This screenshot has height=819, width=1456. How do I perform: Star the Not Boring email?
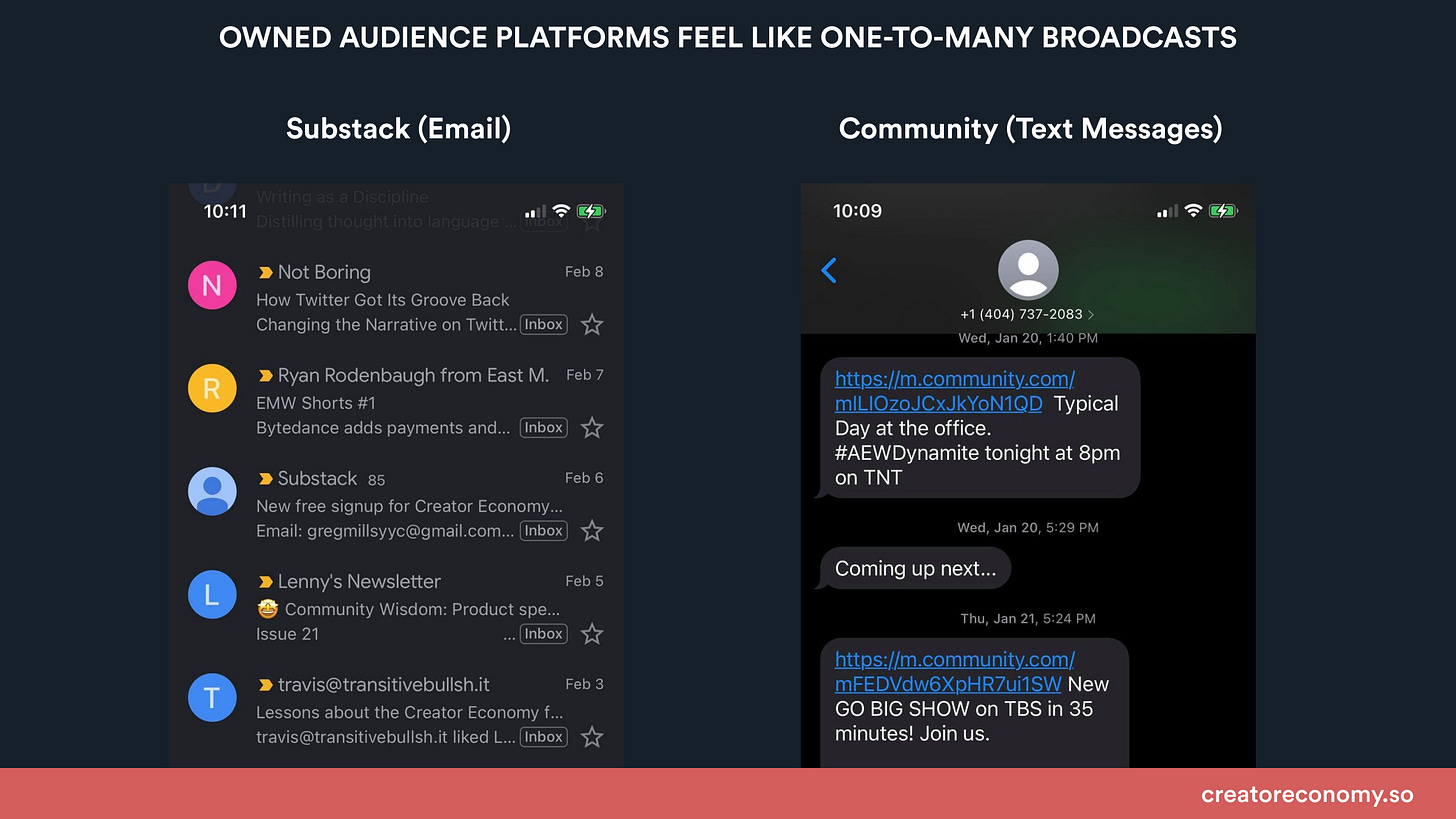[592, 324]
